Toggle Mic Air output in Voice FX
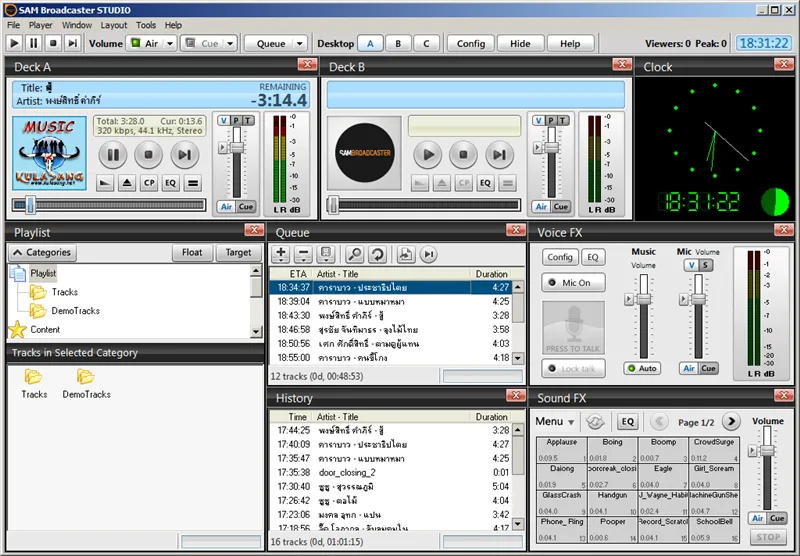Image resolution: width=800 pixels, height=556 pixels. (x=689, y=368)
